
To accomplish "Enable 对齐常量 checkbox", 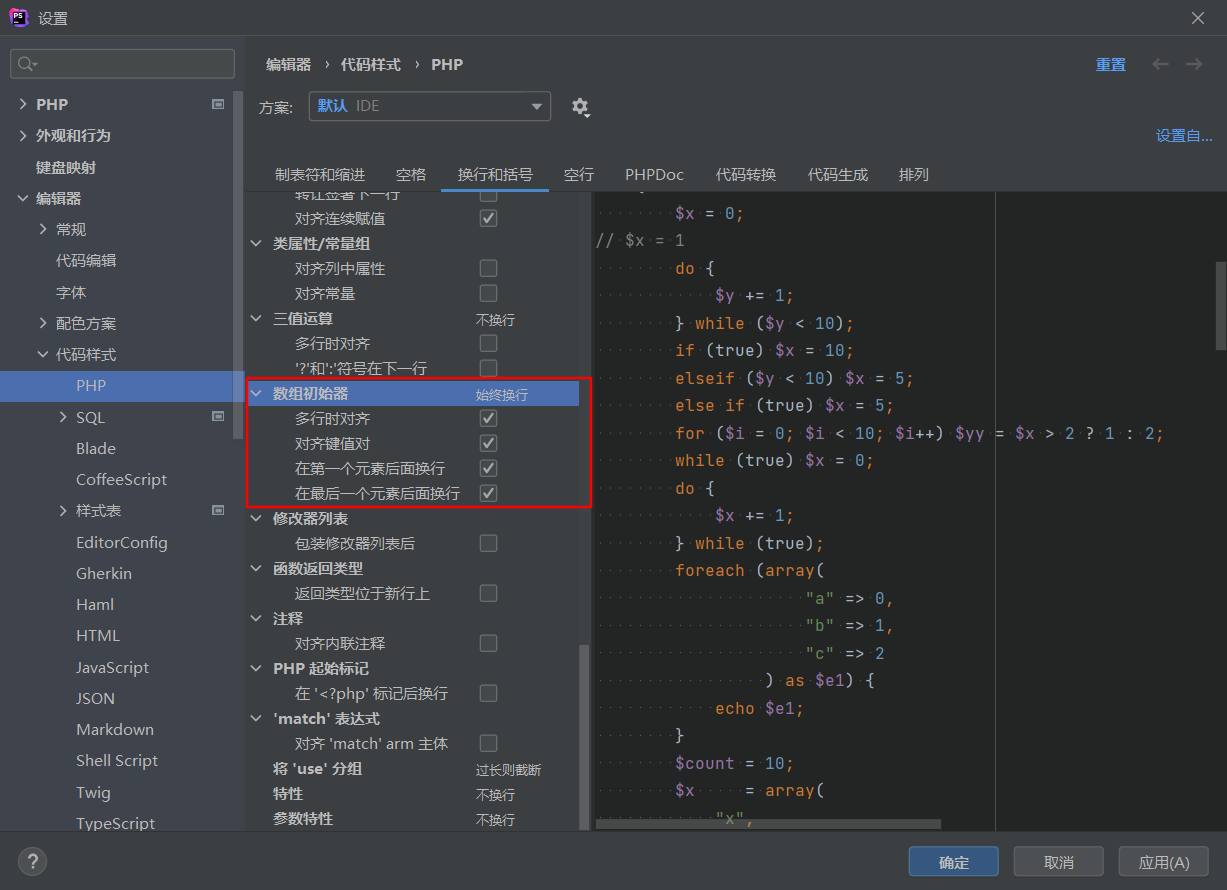I will click(488, 293).
